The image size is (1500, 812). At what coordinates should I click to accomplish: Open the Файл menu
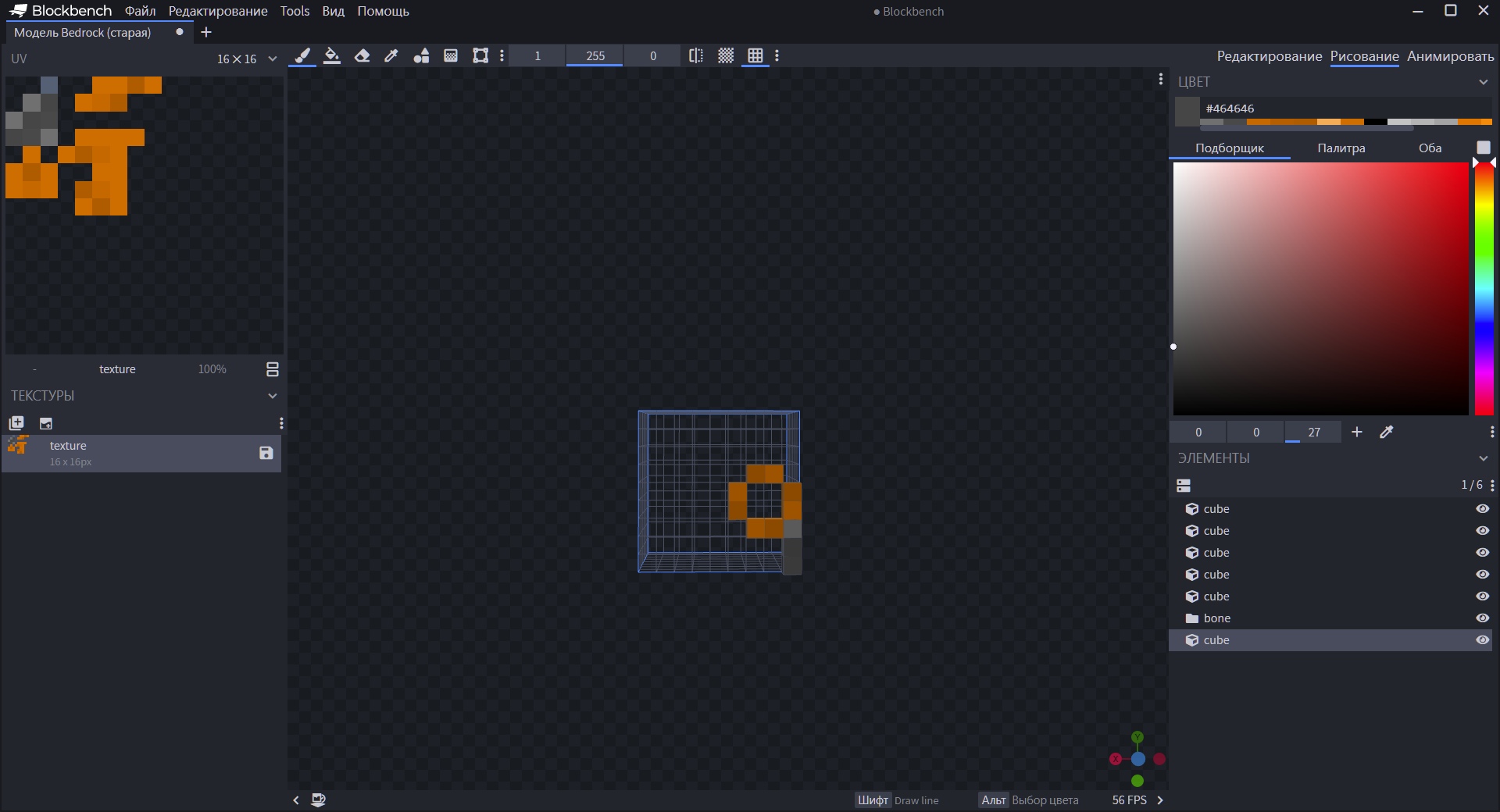(x=140, y=11)
